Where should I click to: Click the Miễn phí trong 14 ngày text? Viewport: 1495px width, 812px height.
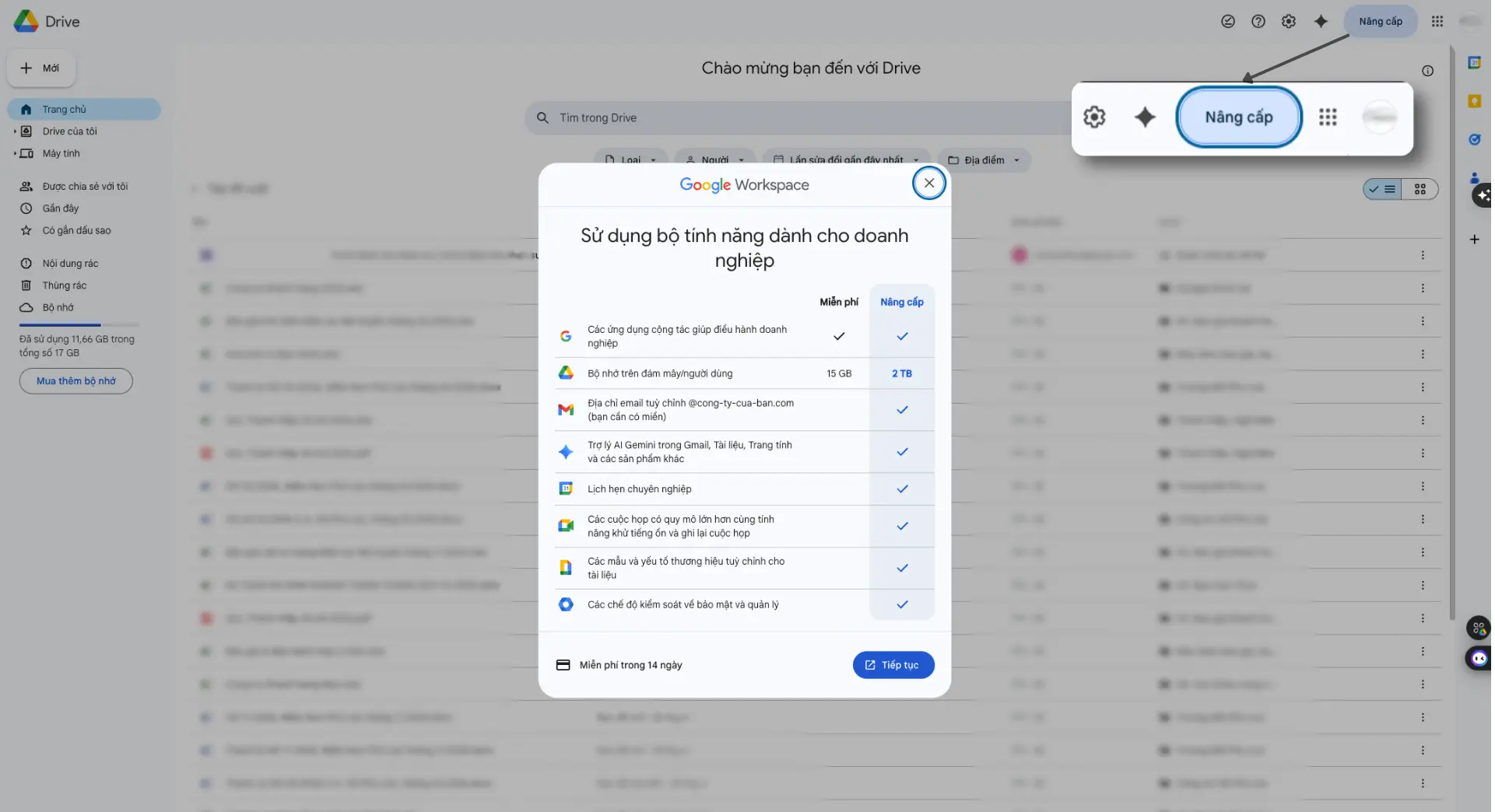(x=632, y=667)
